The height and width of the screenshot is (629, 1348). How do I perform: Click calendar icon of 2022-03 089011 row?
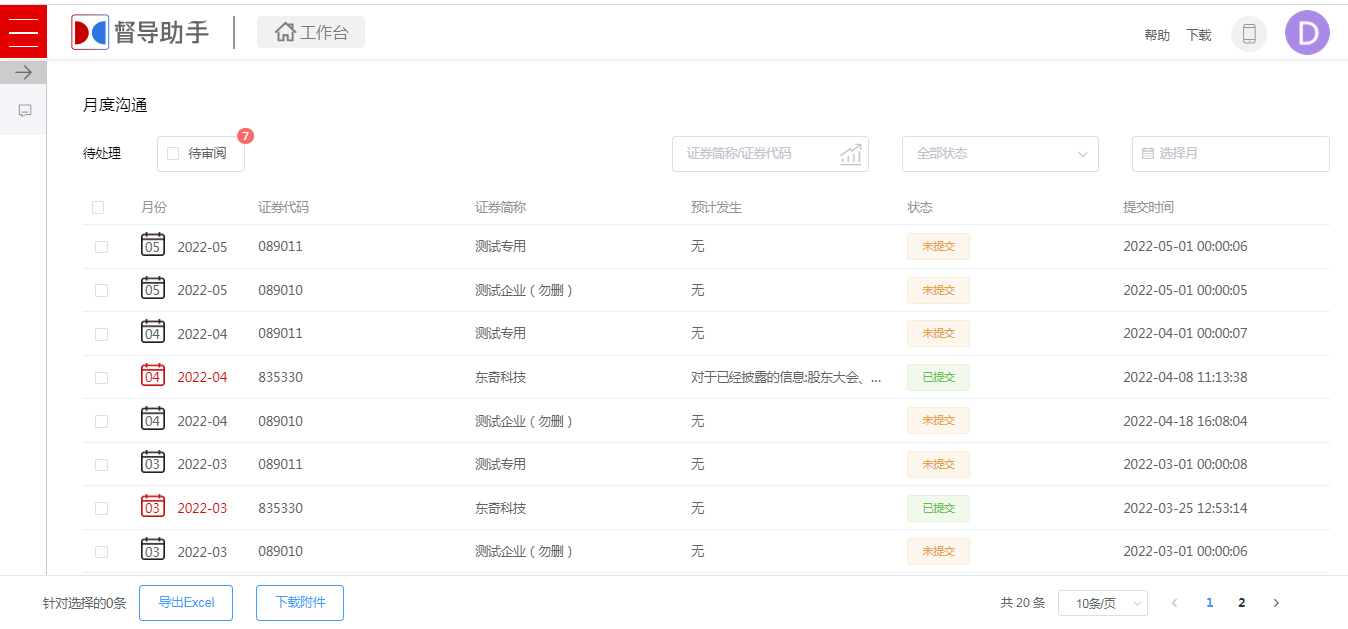click(153, 463)
